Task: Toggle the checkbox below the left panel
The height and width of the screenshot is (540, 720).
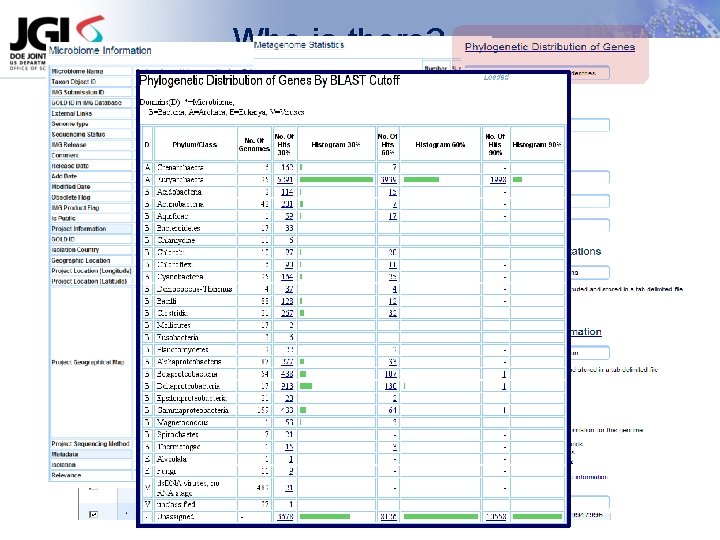Action: 93,514
